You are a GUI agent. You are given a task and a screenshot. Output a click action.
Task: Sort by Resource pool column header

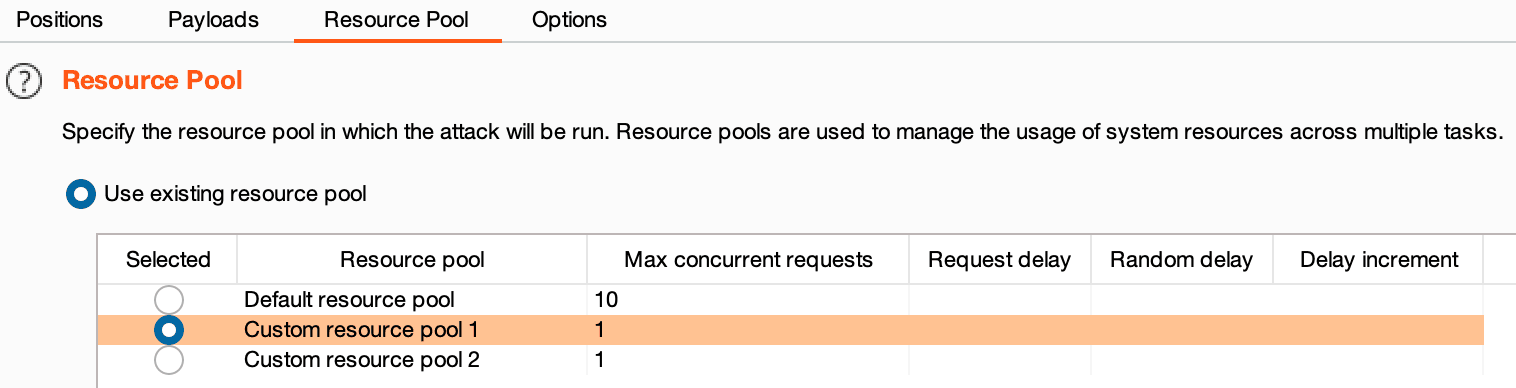(x=412, y=260)
